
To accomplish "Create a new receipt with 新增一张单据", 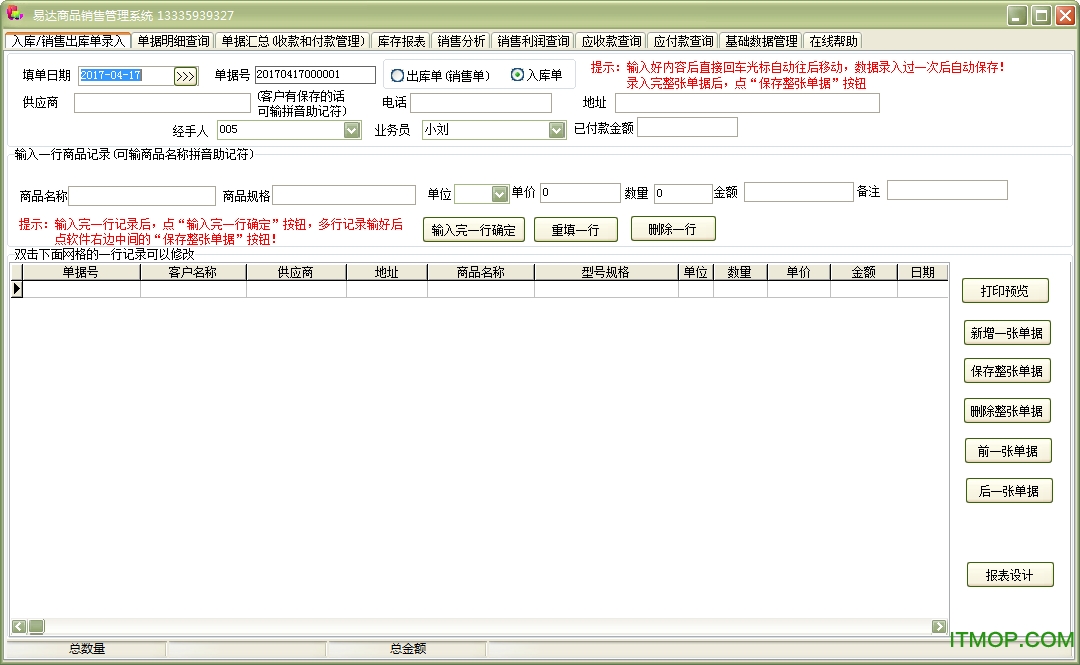I will coord(1007,333).
